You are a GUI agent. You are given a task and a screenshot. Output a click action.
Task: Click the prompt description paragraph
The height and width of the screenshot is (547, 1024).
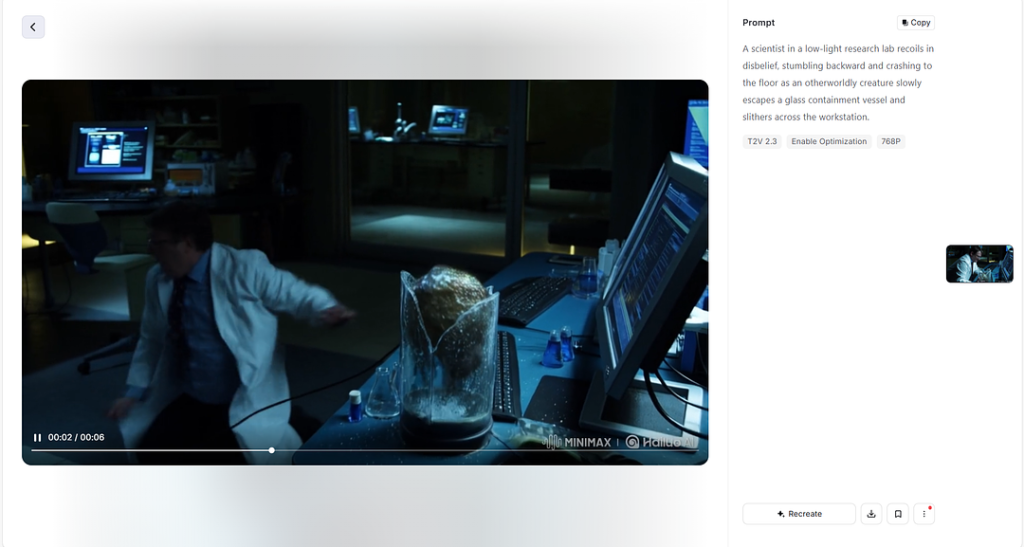click(839, 83)
